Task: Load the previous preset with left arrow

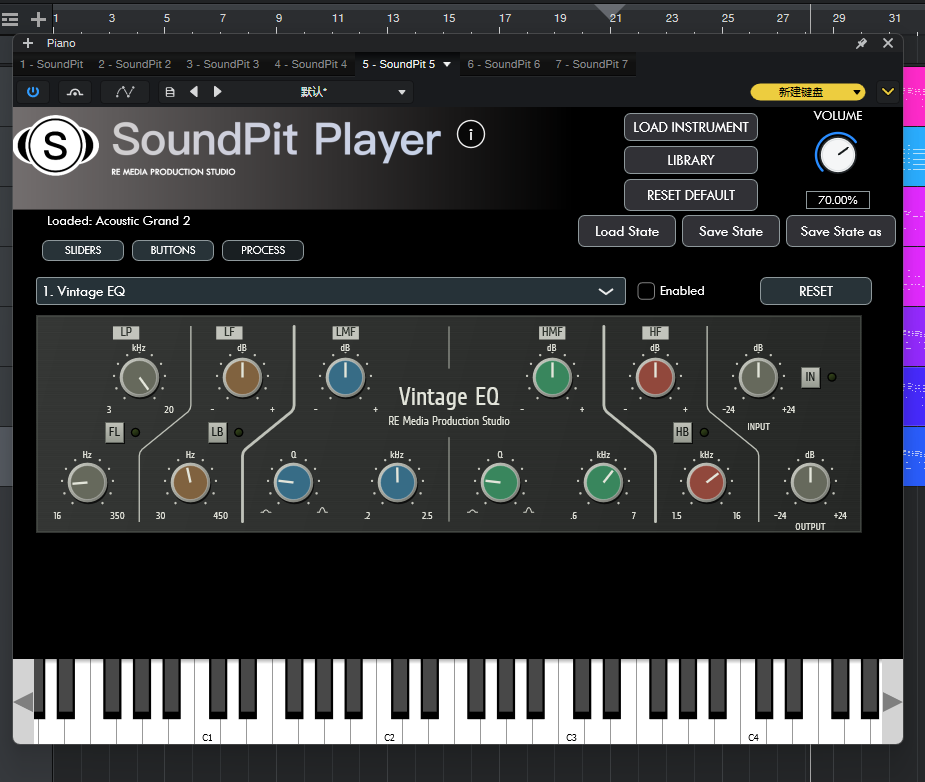Action: (x=193, y=92)
